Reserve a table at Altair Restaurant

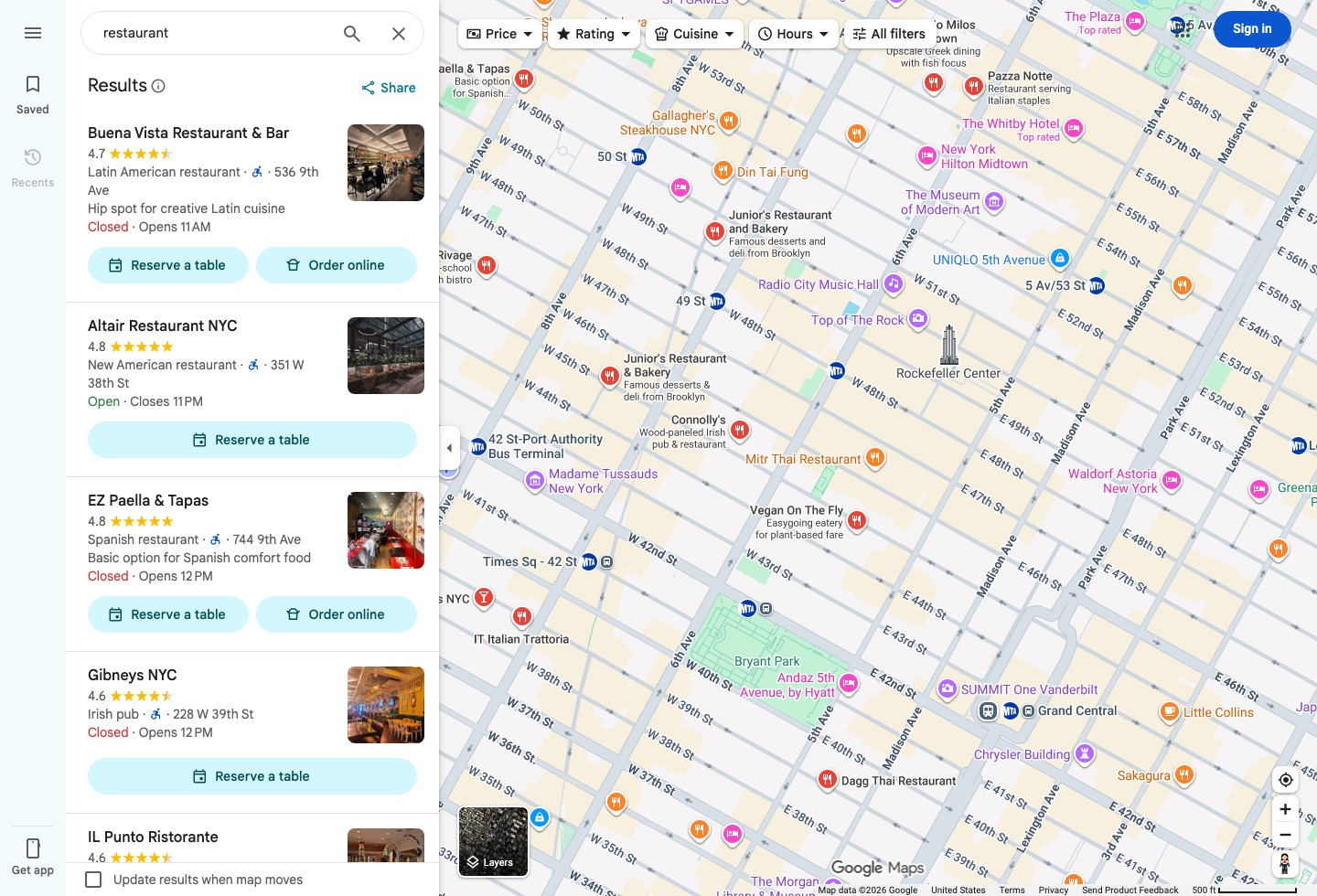252,440
